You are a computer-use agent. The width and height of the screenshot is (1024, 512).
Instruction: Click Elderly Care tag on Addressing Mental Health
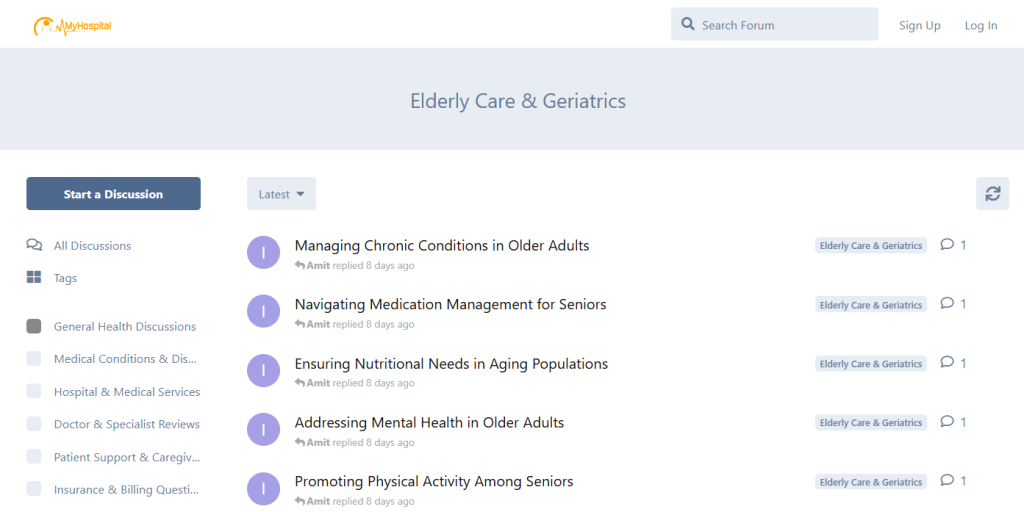click(x=871, y=423)
